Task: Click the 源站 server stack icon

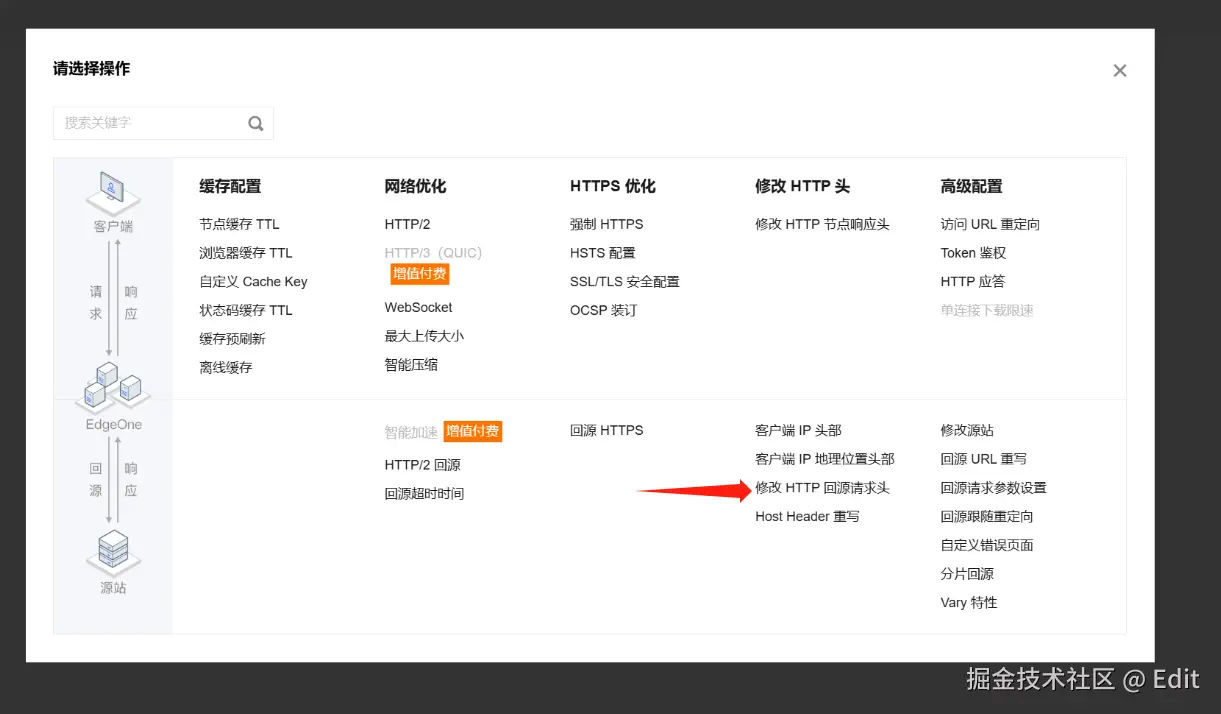Action: (113, 552)
